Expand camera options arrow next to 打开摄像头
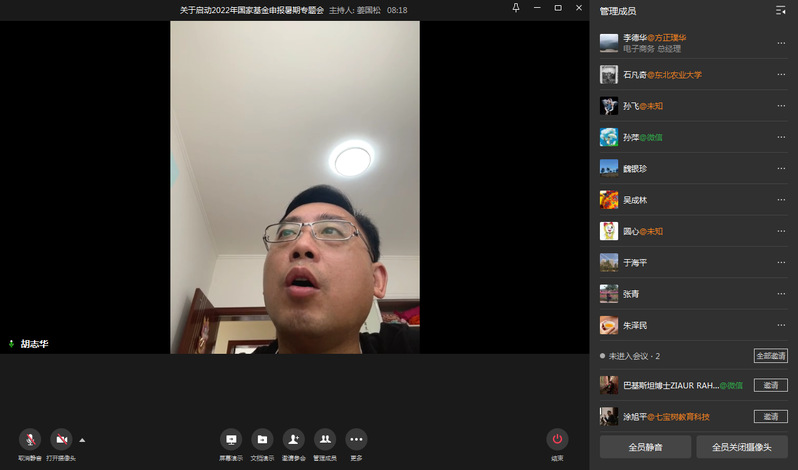The image size is (798, 470). [x=82, y=439]
